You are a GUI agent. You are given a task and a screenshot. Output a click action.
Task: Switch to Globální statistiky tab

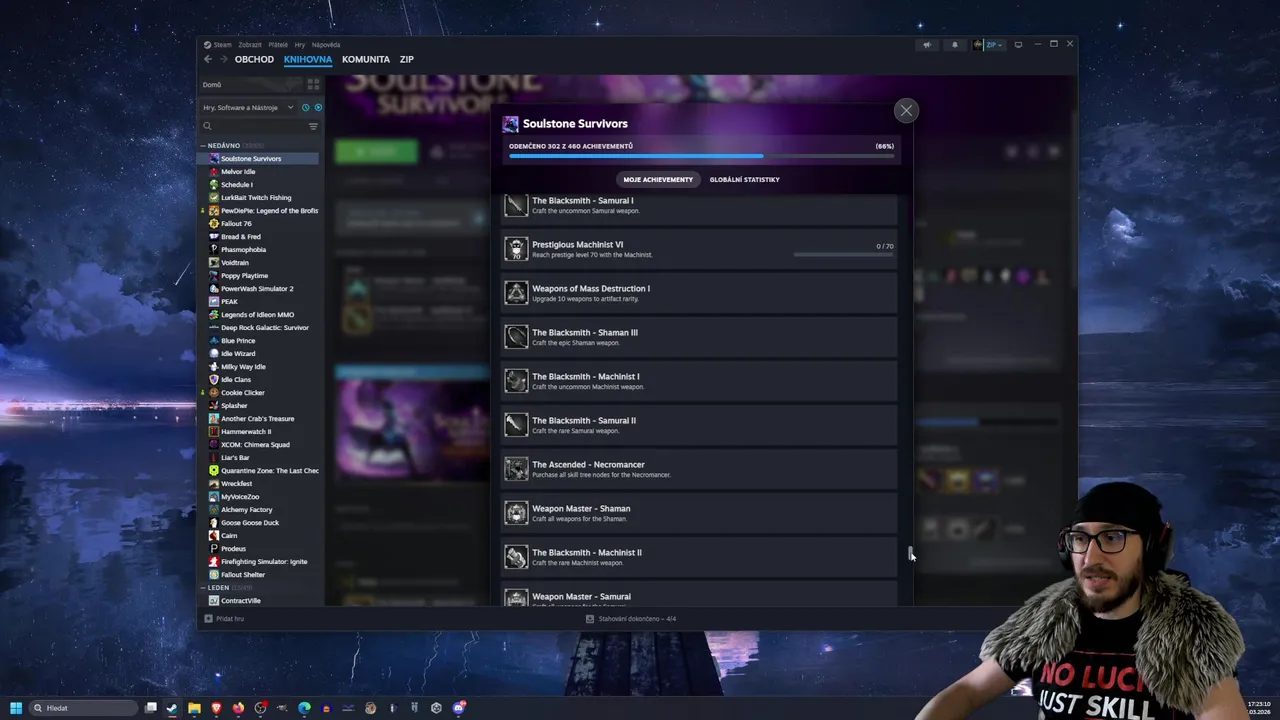pos(744,180)
